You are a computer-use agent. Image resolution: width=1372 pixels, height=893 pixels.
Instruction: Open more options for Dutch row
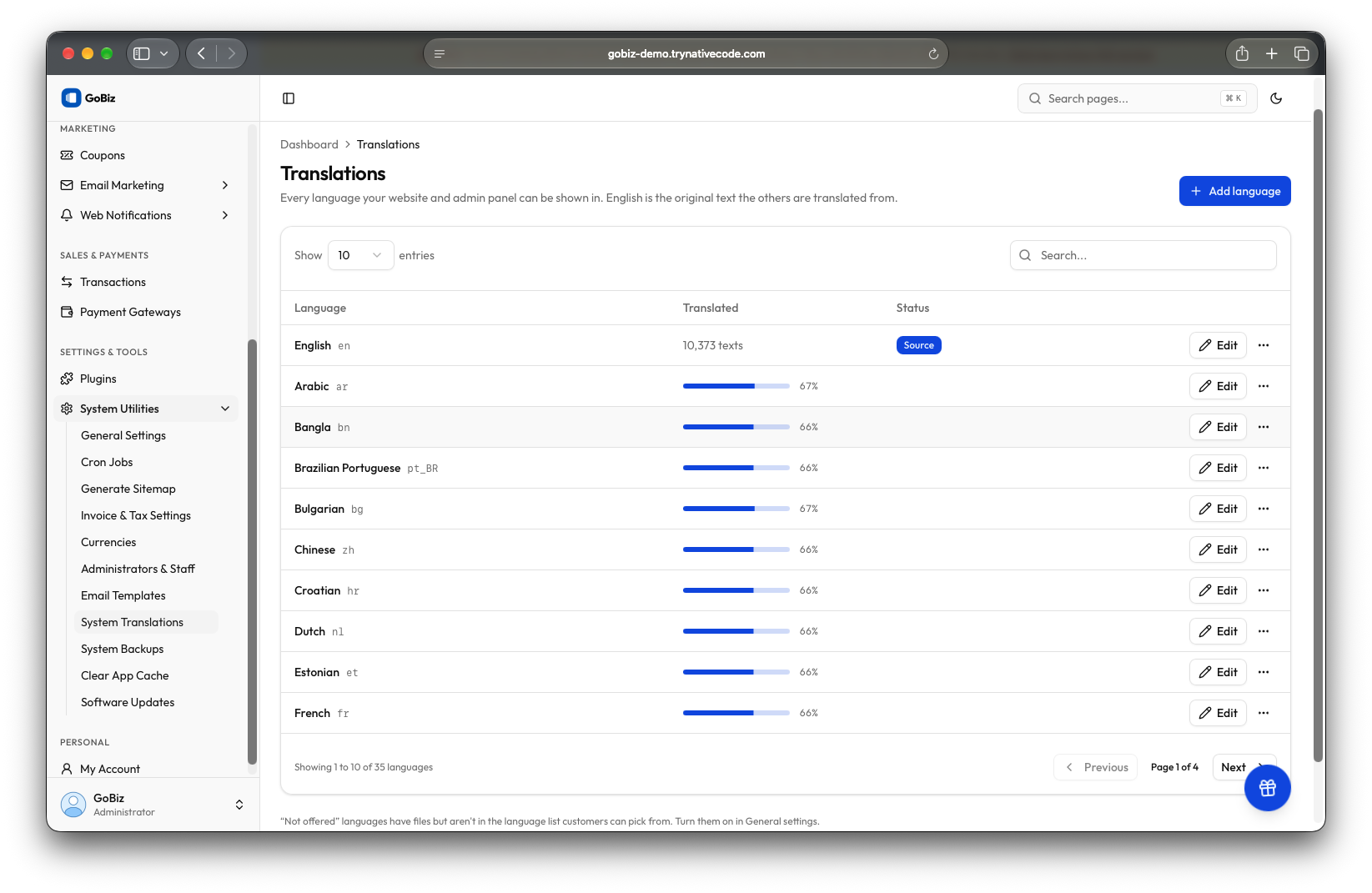point(1264,631)
